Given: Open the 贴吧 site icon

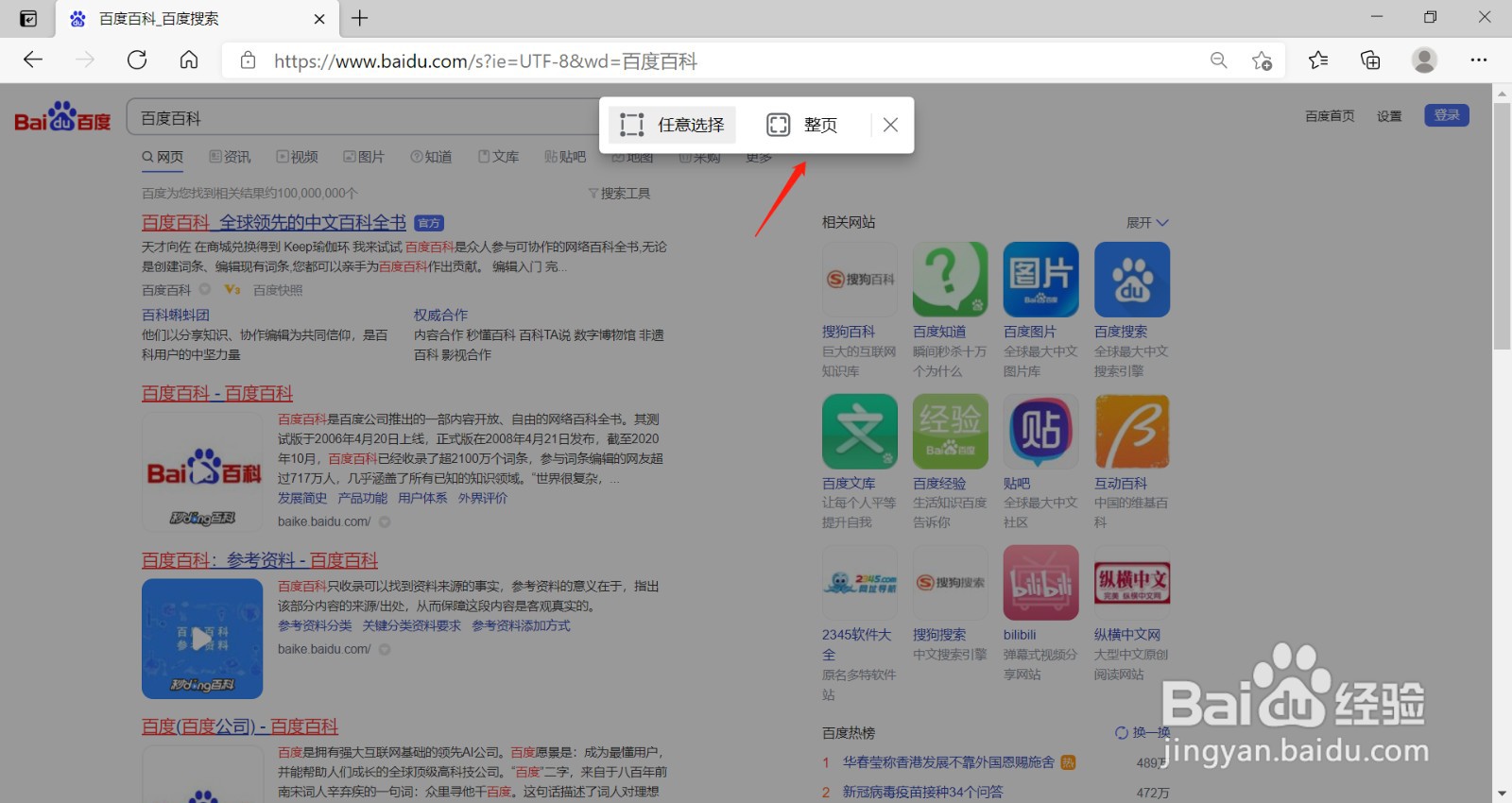Looking at the screenshot, I should [x=1041, y=432].
